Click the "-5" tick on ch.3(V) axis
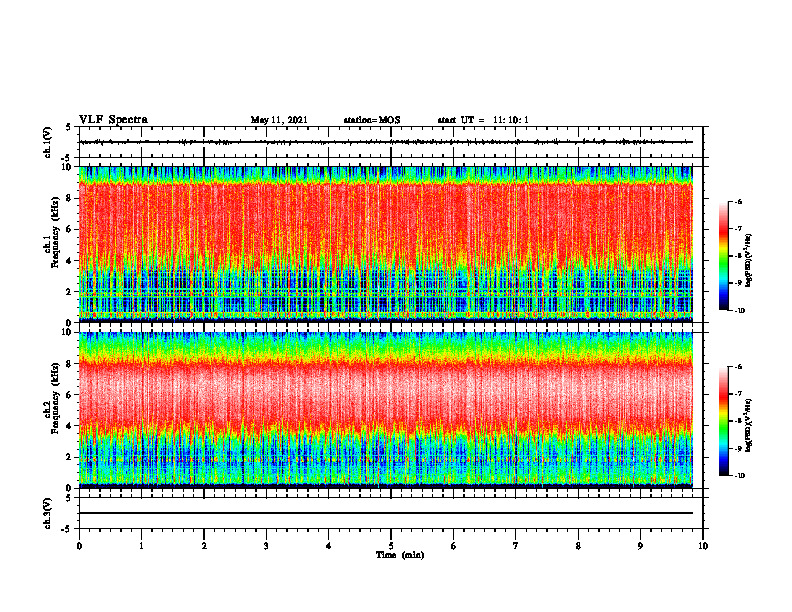This screenshot has width=792, height=612. [67, 529]
